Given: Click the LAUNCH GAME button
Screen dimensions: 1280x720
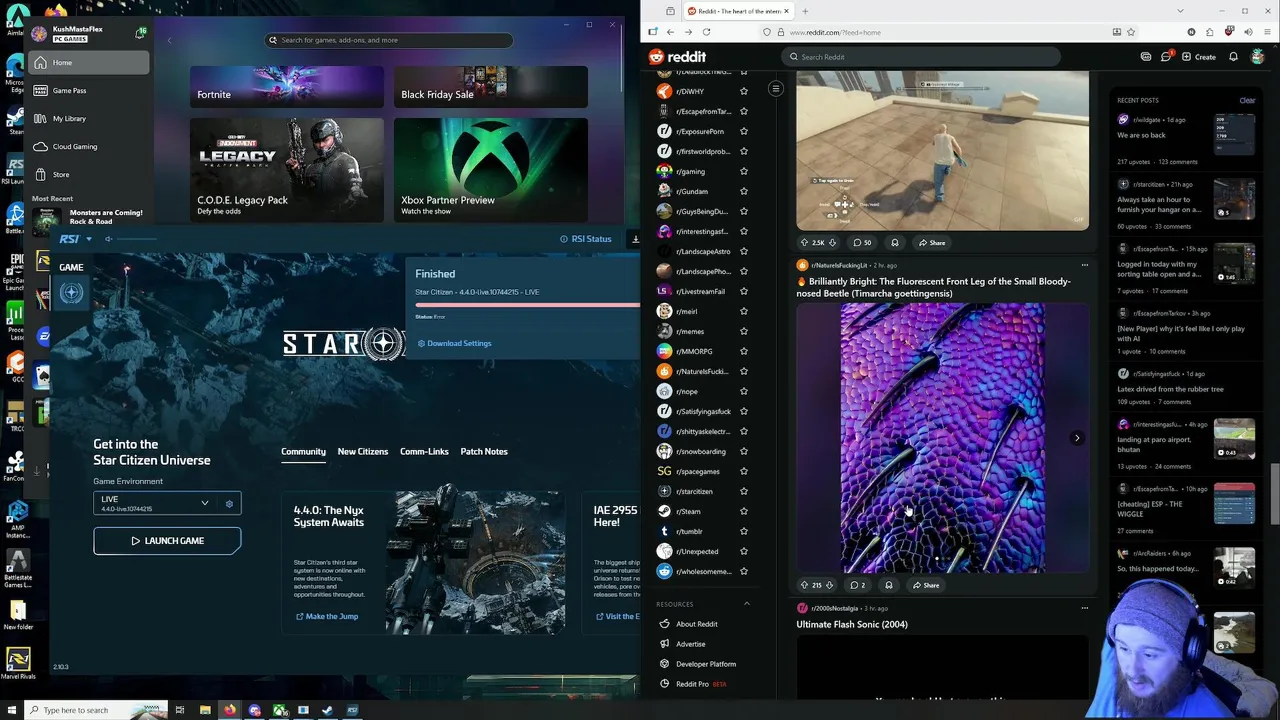Looking at the screenshot, I should click(x=167, y=541).
